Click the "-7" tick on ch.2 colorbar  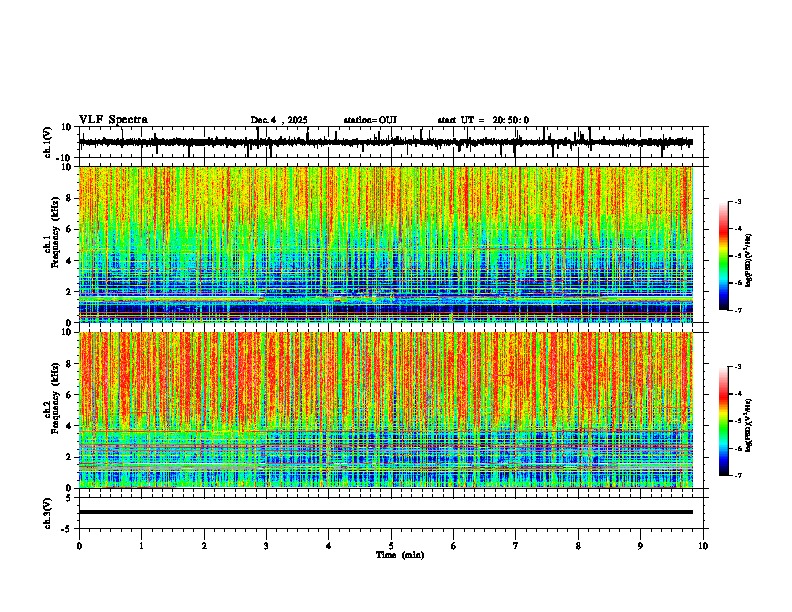point(737,476)
